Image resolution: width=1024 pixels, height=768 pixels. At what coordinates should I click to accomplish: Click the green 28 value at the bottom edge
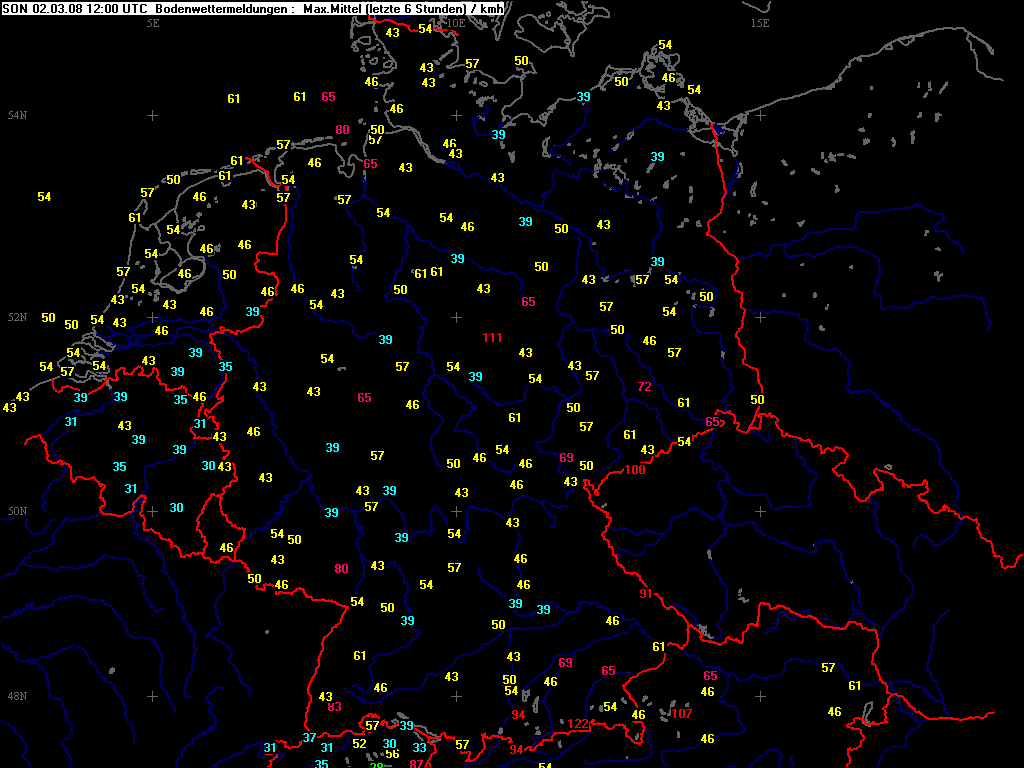coord(376,765)
